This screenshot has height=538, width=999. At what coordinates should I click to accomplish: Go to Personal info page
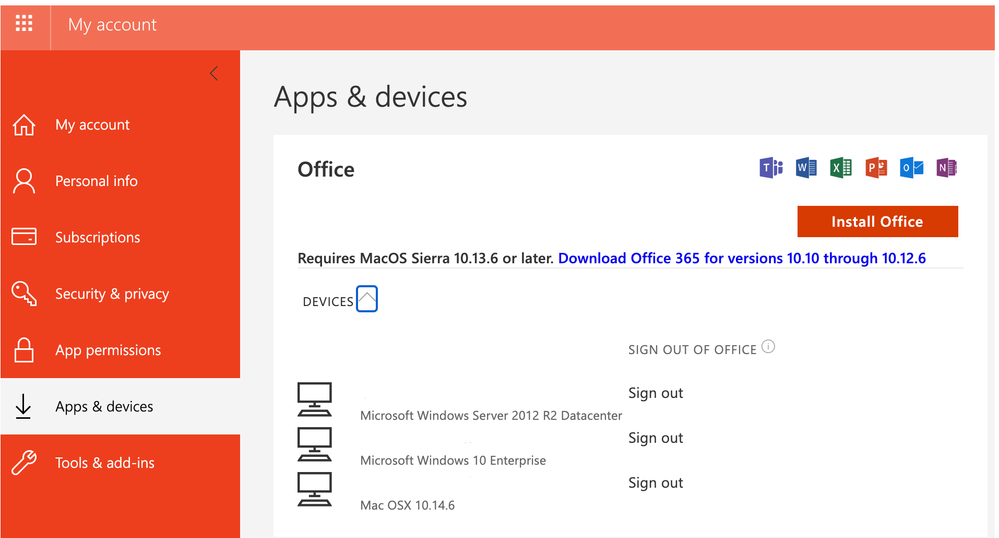coord(96,181)
